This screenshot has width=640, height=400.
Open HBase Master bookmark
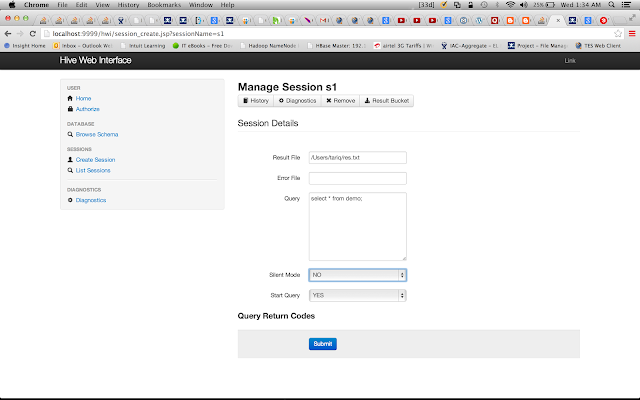pyautogui.click(x=337, y=46)
